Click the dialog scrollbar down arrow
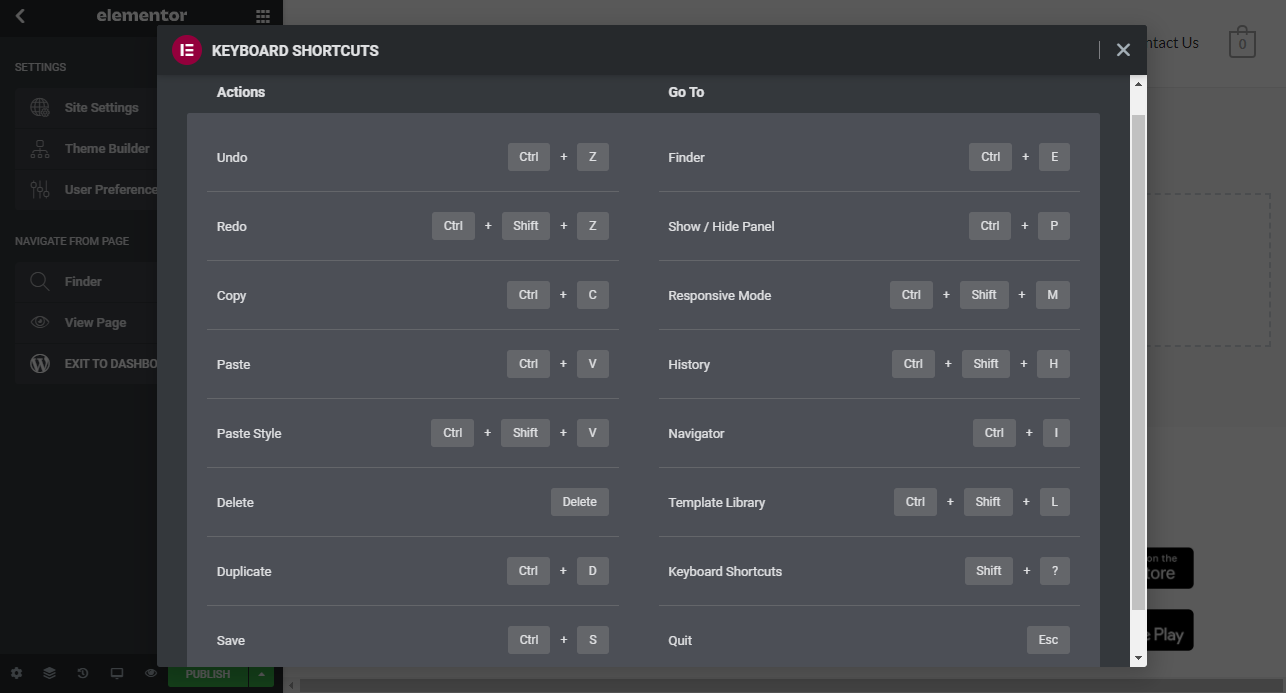Viewport: 1286px width, 693px height. [1138, 658]
